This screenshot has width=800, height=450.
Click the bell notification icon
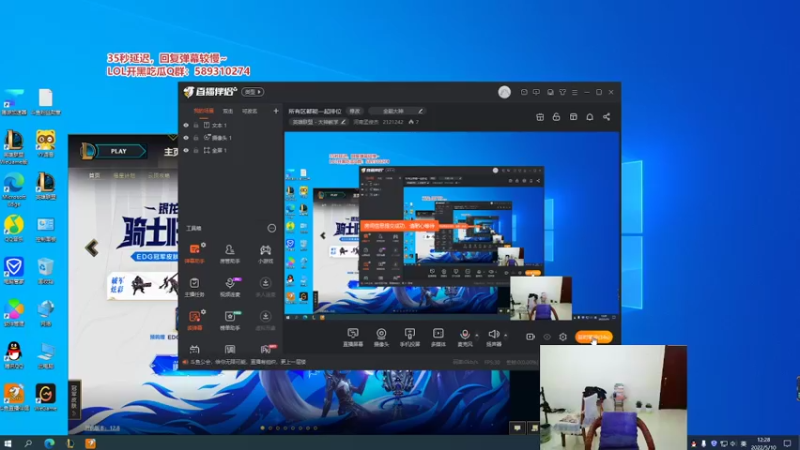pos(590,117)
